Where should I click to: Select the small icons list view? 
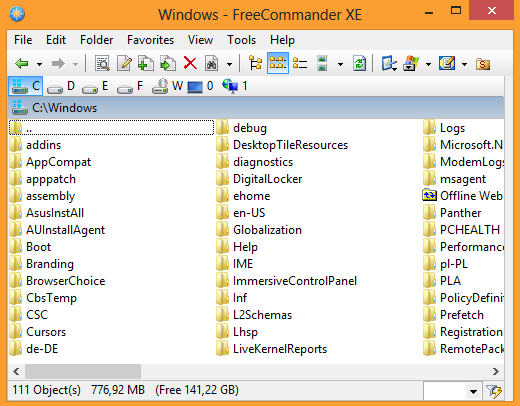click(x=278, y=63)
